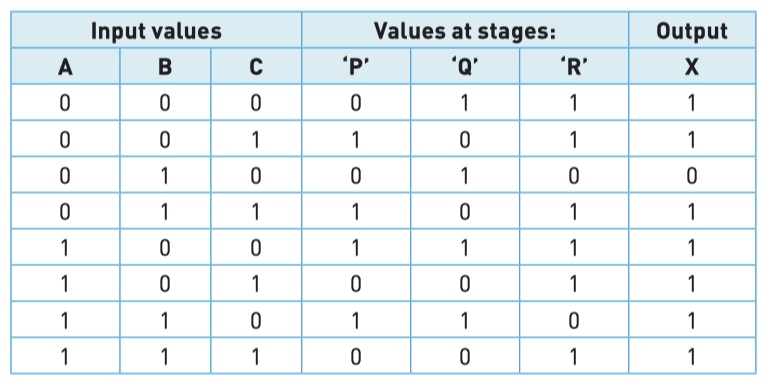Click the X cell in the last row
This screenshot has width=776, height=384.
click(x=692, y=356)
